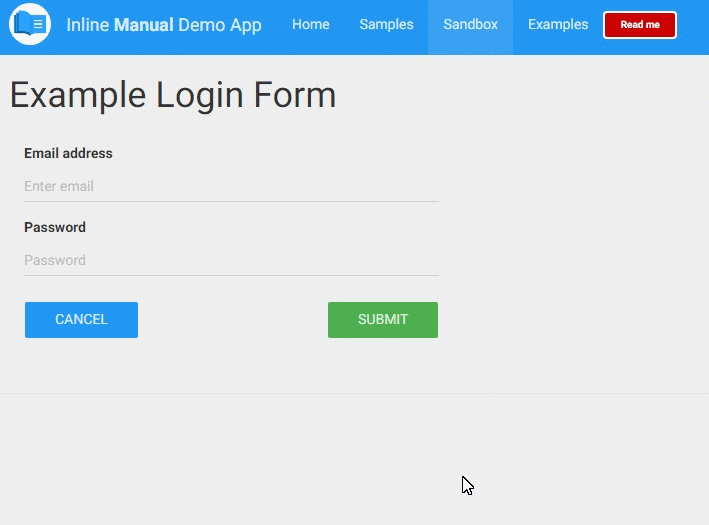The width and height of the screenshot is (709, 525).
Task: Focus the Enter email input field
Action: coord(231,186)
